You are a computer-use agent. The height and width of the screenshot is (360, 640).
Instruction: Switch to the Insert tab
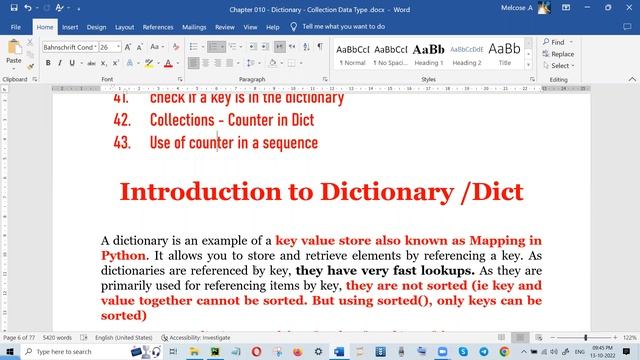[x=70, y=27]
